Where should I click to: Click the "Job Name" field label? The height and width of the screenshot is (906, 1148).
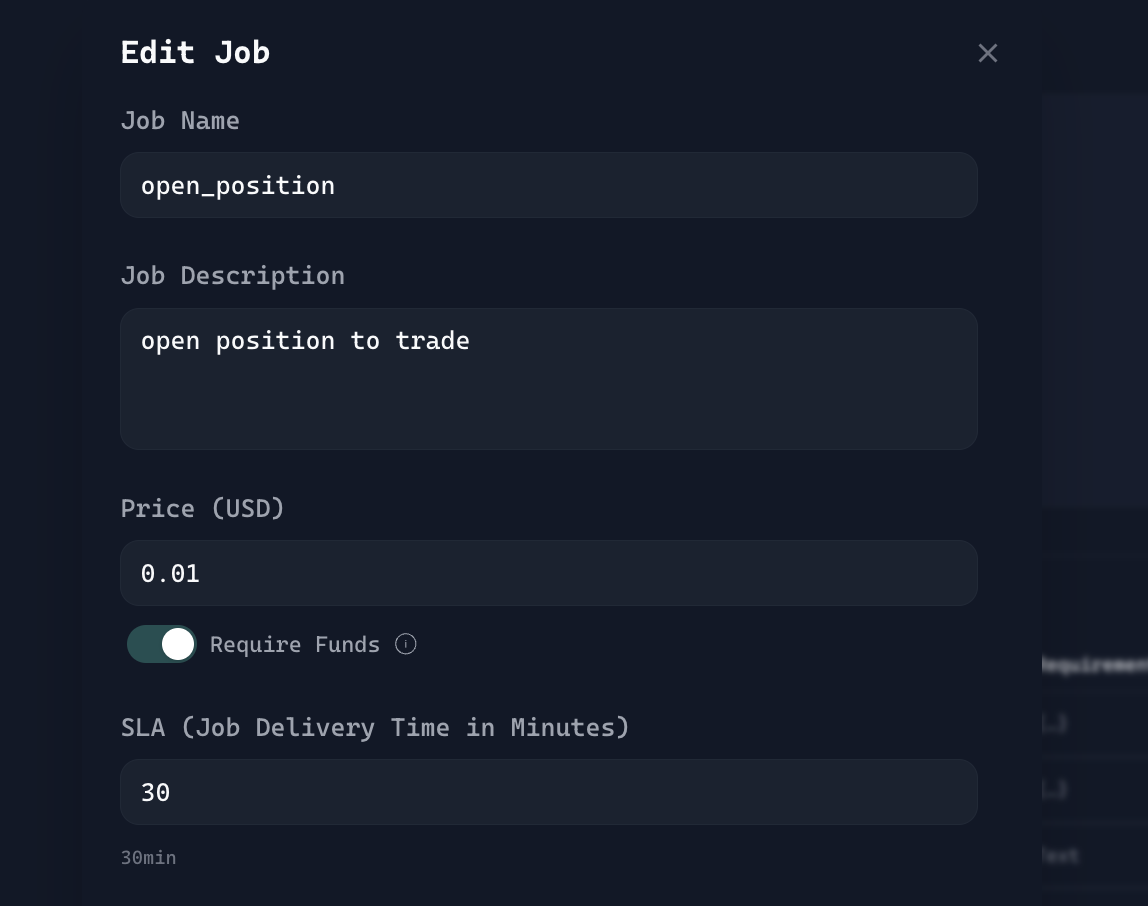[180, 121]
